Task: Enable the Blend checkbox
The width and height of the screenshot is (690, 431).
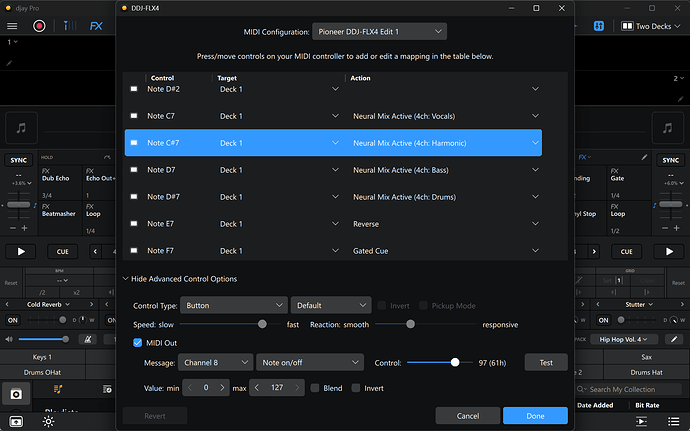Action: tap(315, 388)
